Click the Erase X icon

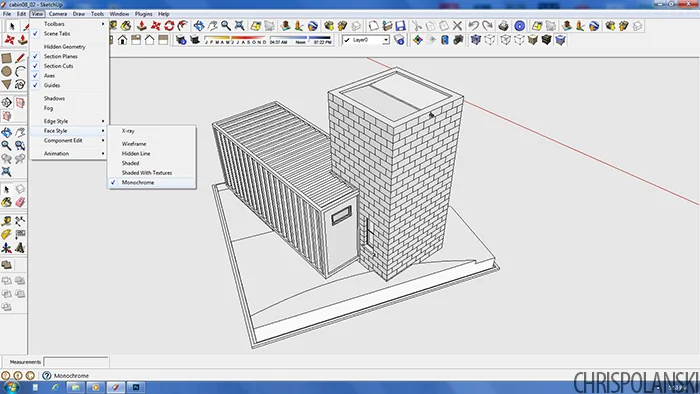(457, 26)
